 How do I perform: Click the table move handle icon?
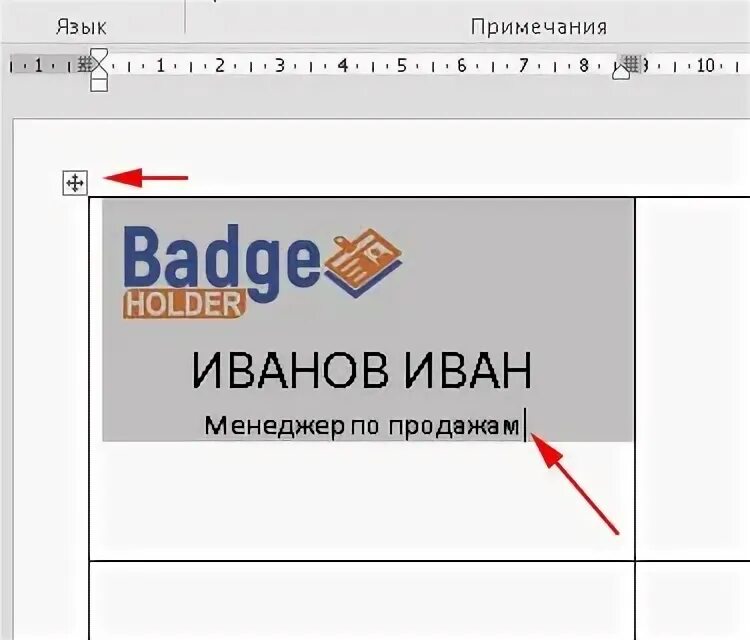(x=75, y=183)
